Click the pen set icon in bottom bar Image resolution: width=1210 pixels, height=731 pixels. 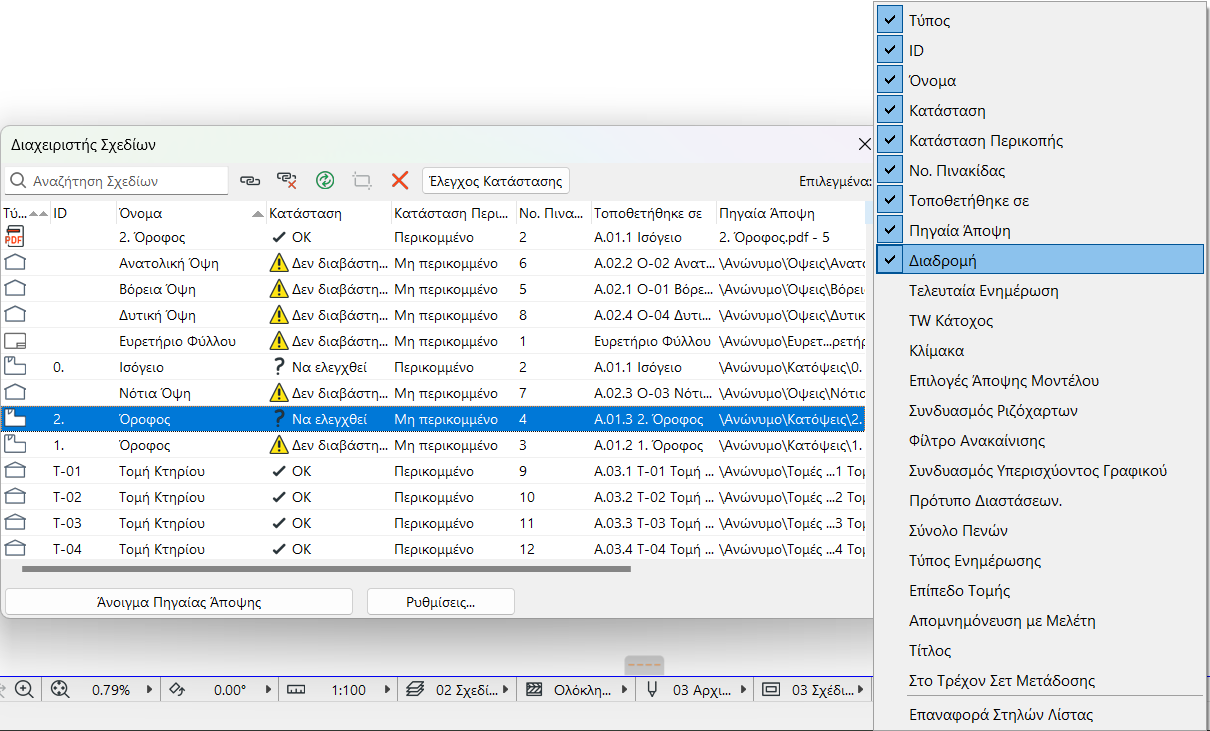tap(653, 689)
